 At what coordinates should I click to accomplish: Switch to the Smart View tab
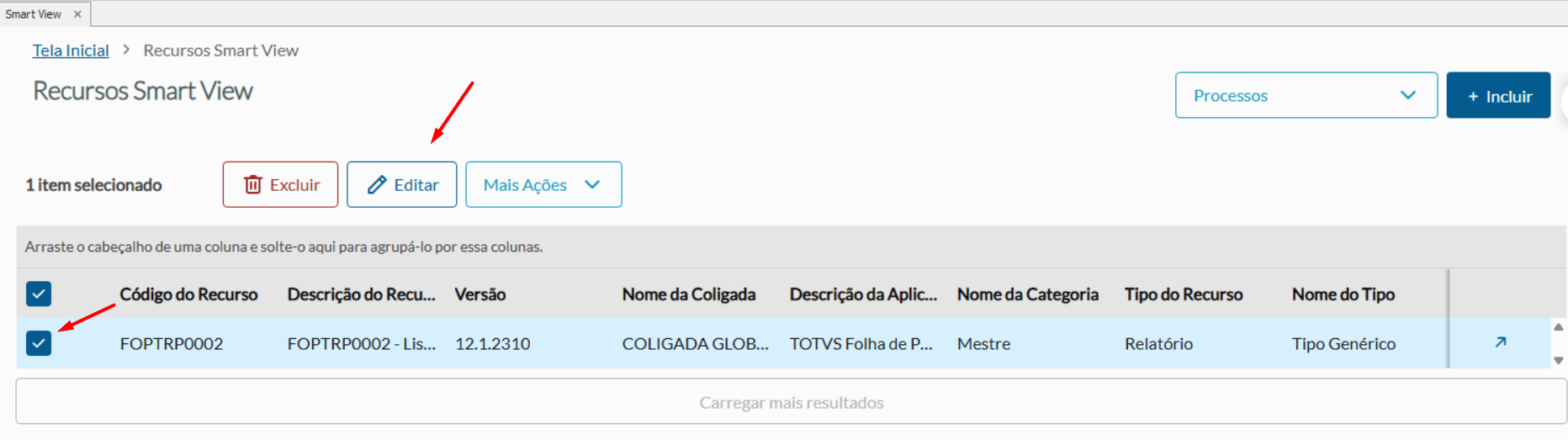click(34, 14)
